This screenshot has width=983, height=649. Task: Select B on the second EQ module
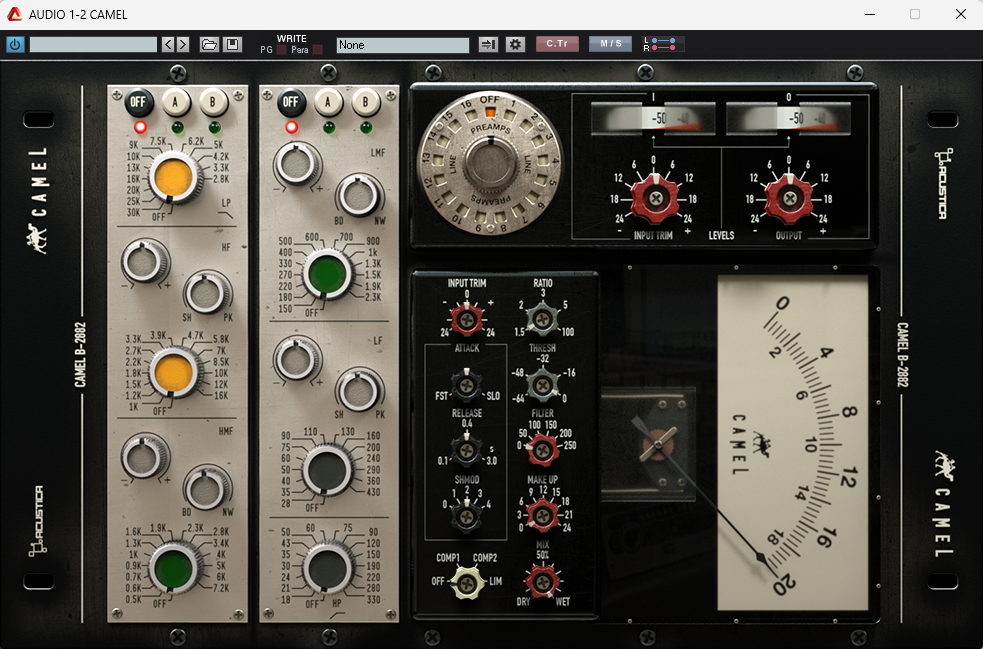pos(365,102)
